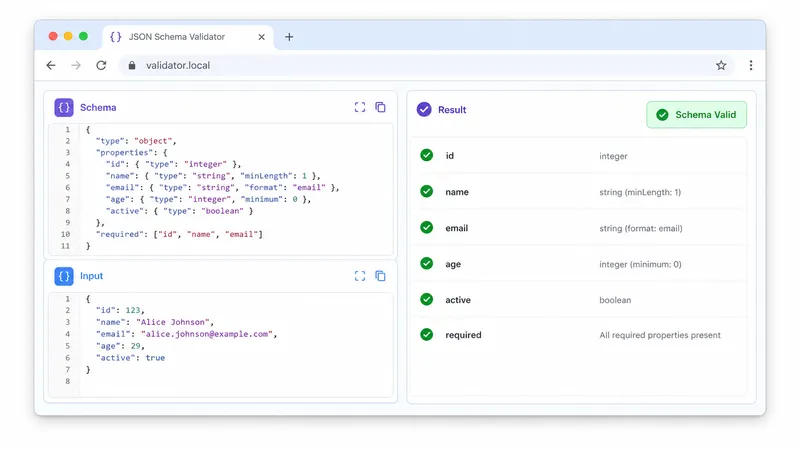Click schema line with "properties"
This screenshot has height=450, width=800.
click(132, 153)
